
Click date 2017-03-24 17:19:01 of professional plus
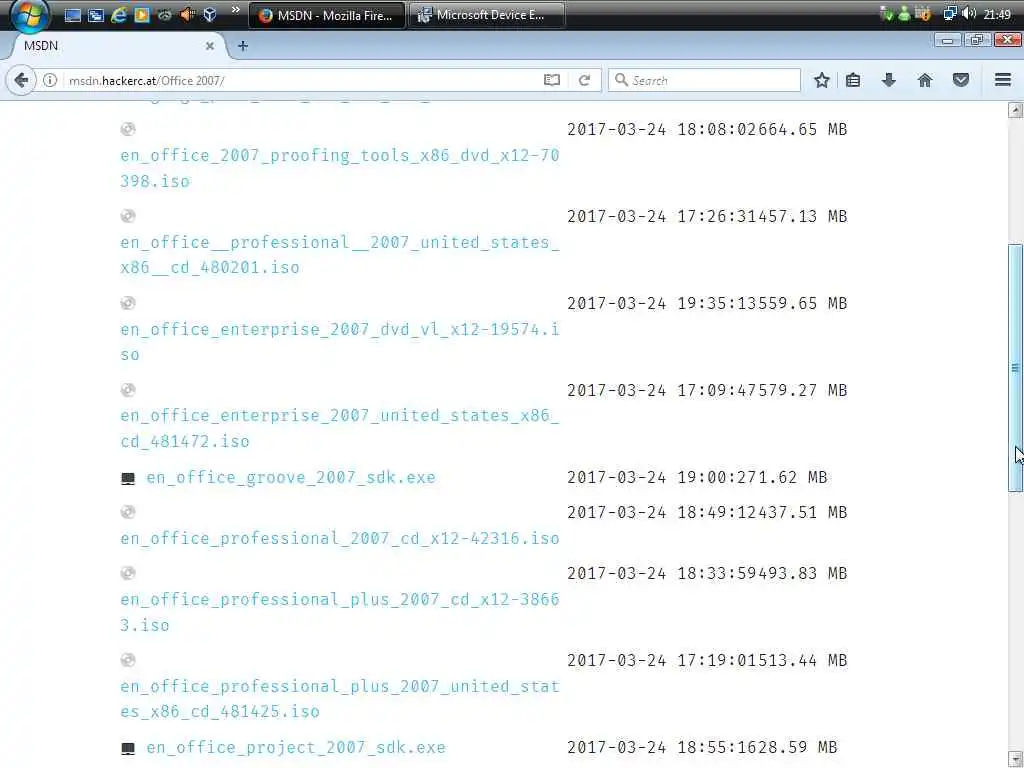click(x=662, y=660)
